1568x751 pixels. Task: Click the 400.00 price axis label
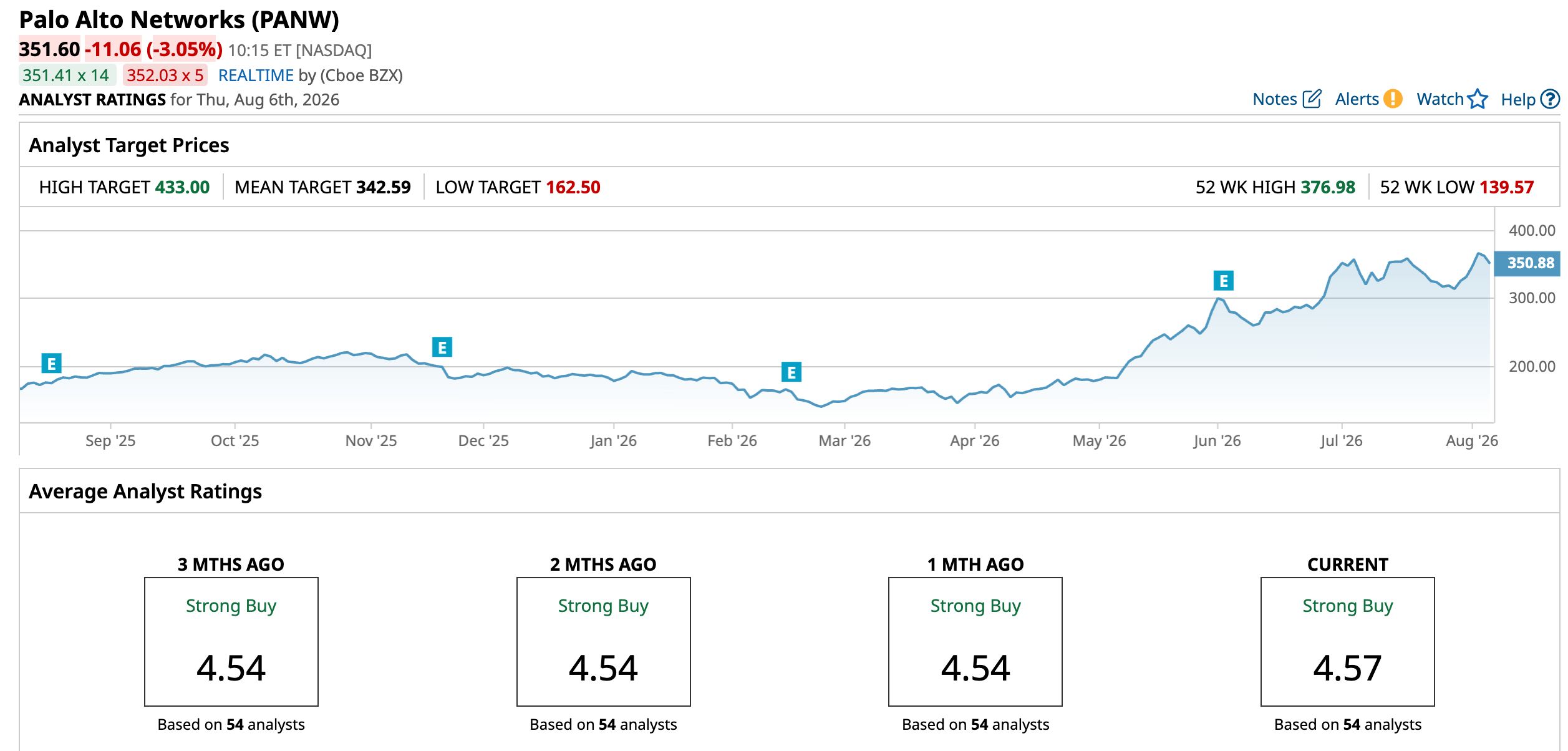(x=1532, y=231)
